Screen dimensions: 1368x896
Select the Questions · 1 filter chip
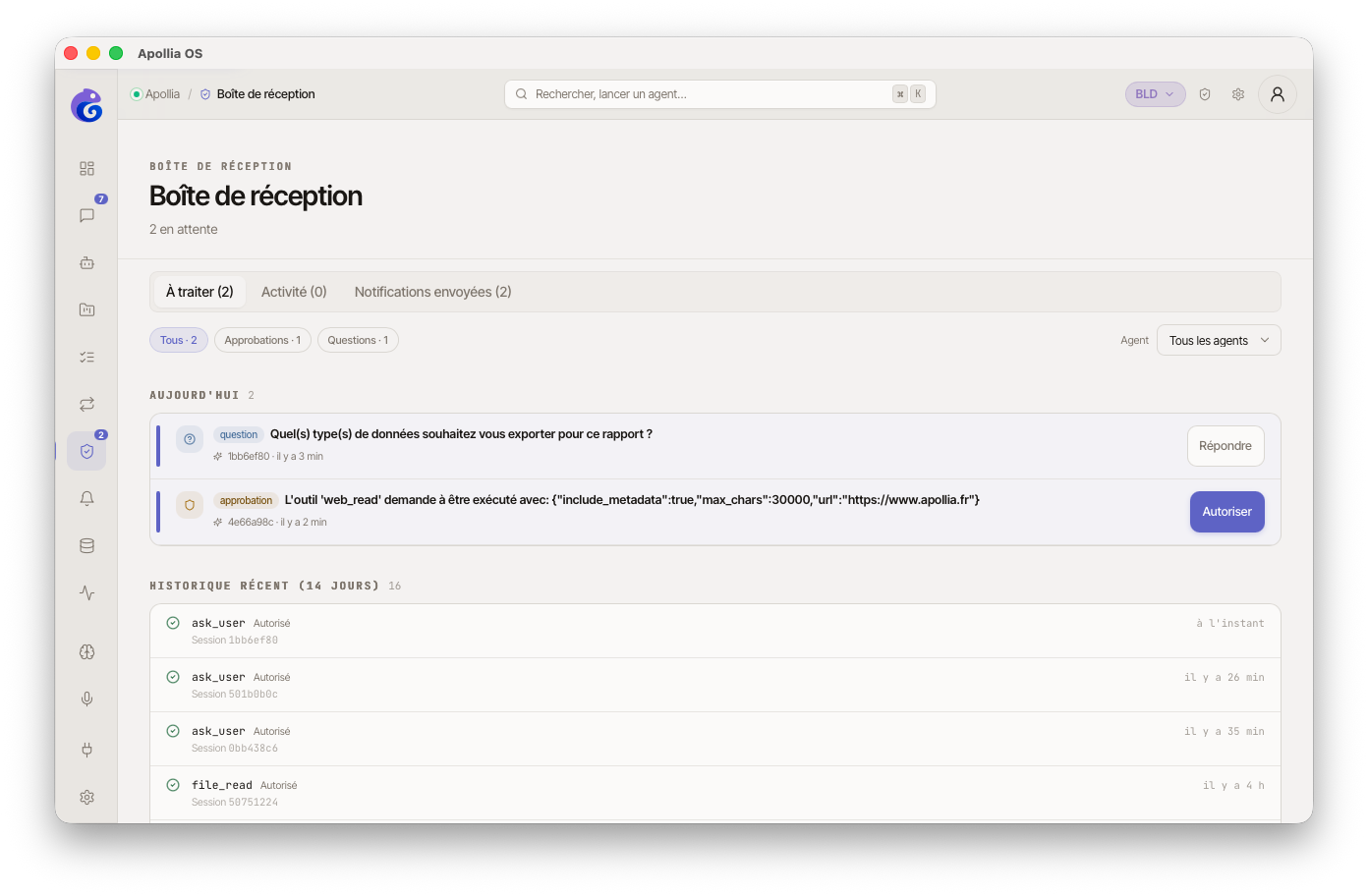coord(358,340)
